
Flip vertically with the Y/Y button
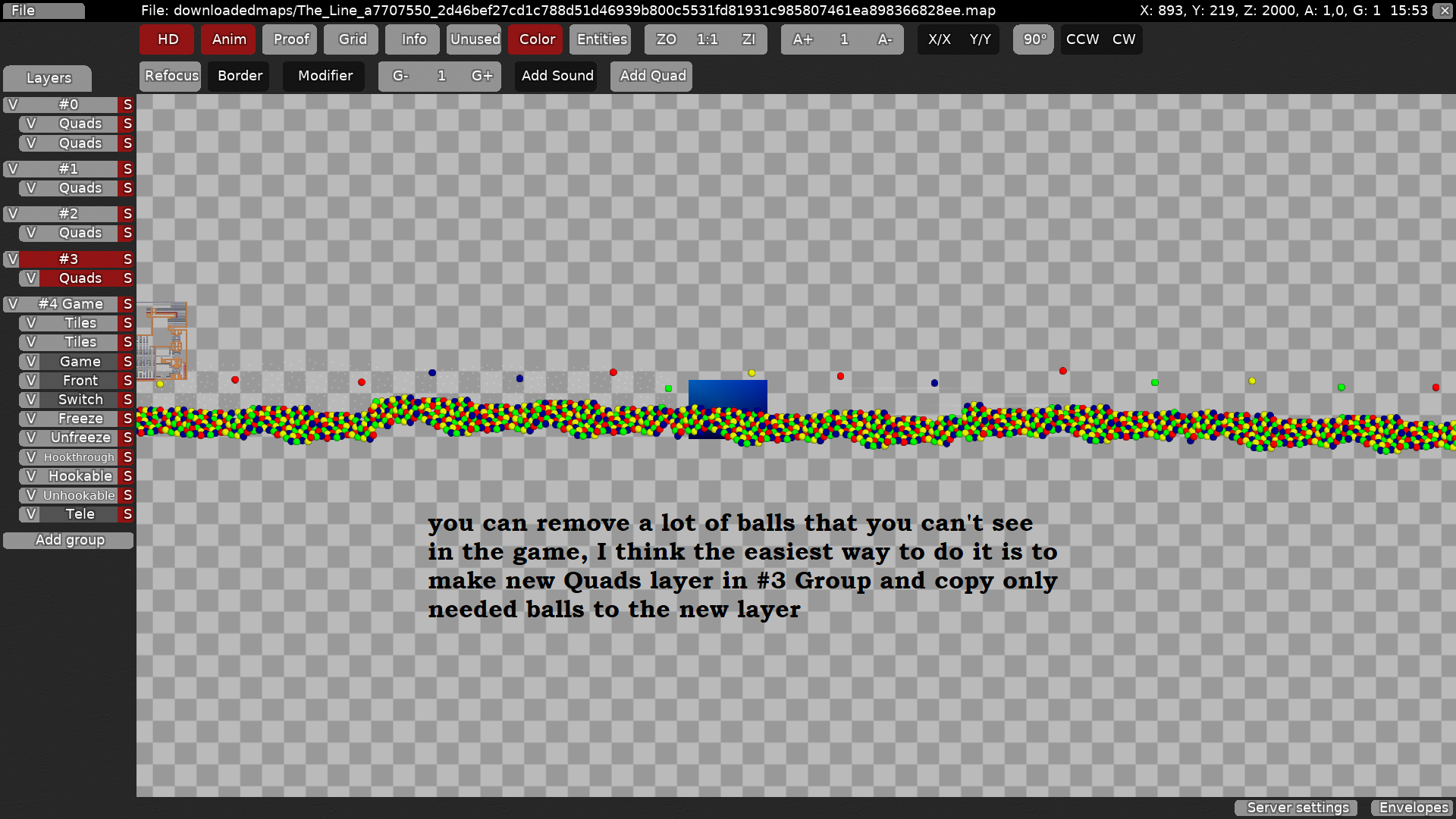click(x=980, y=39)
